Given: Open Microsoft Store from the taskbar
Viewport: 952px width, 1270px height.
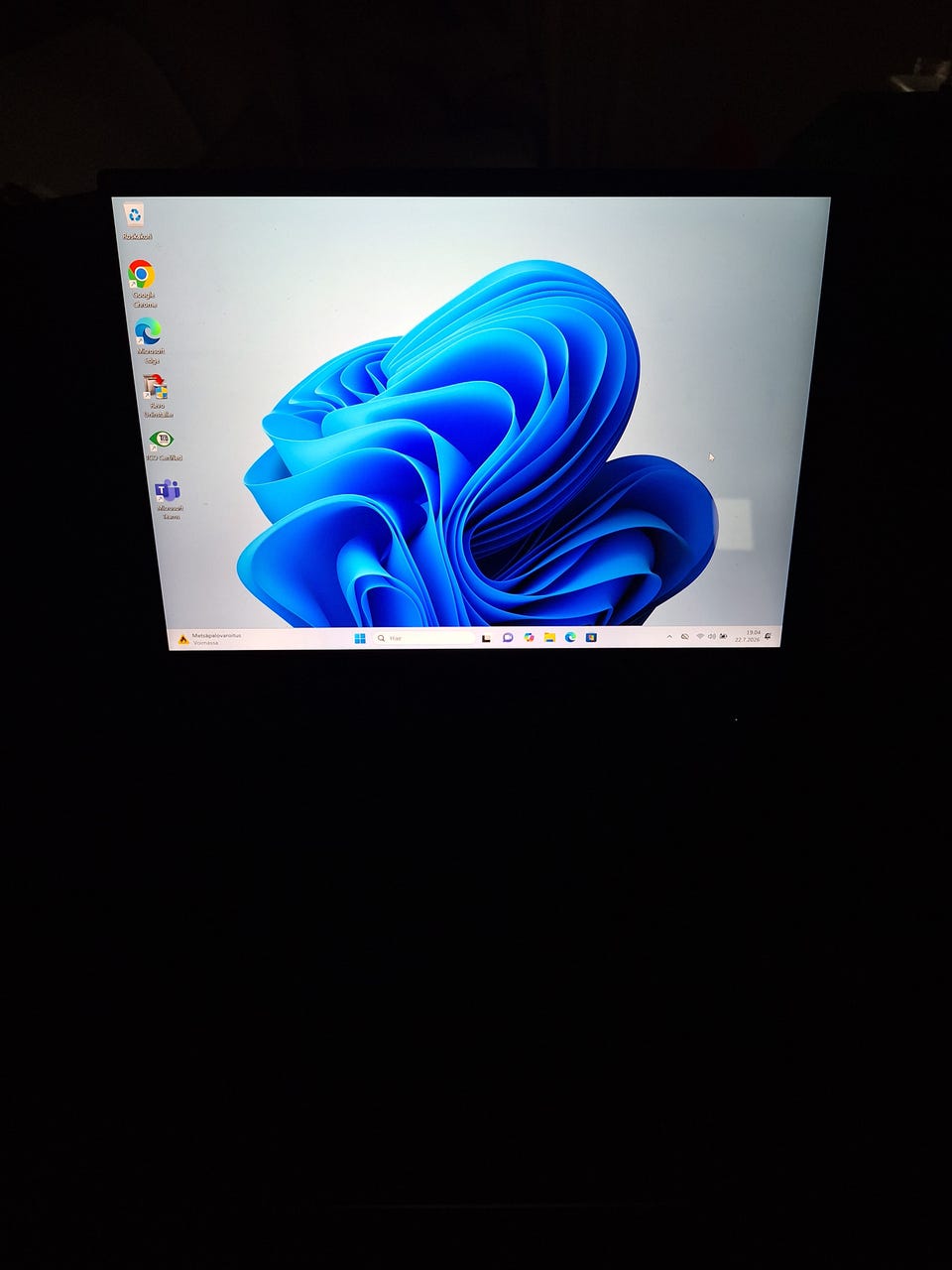Looking at the screenshot, I should point(591,637).
